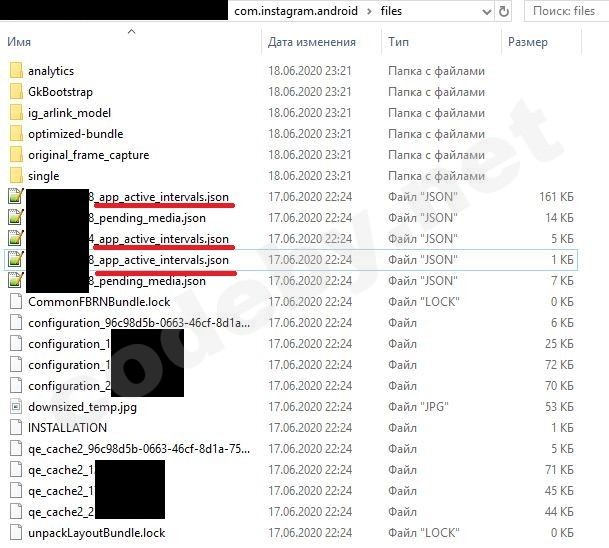Select the 161 КБ app_active_intervals.json file
Screen dimensions: 609x548
point(158,197)
